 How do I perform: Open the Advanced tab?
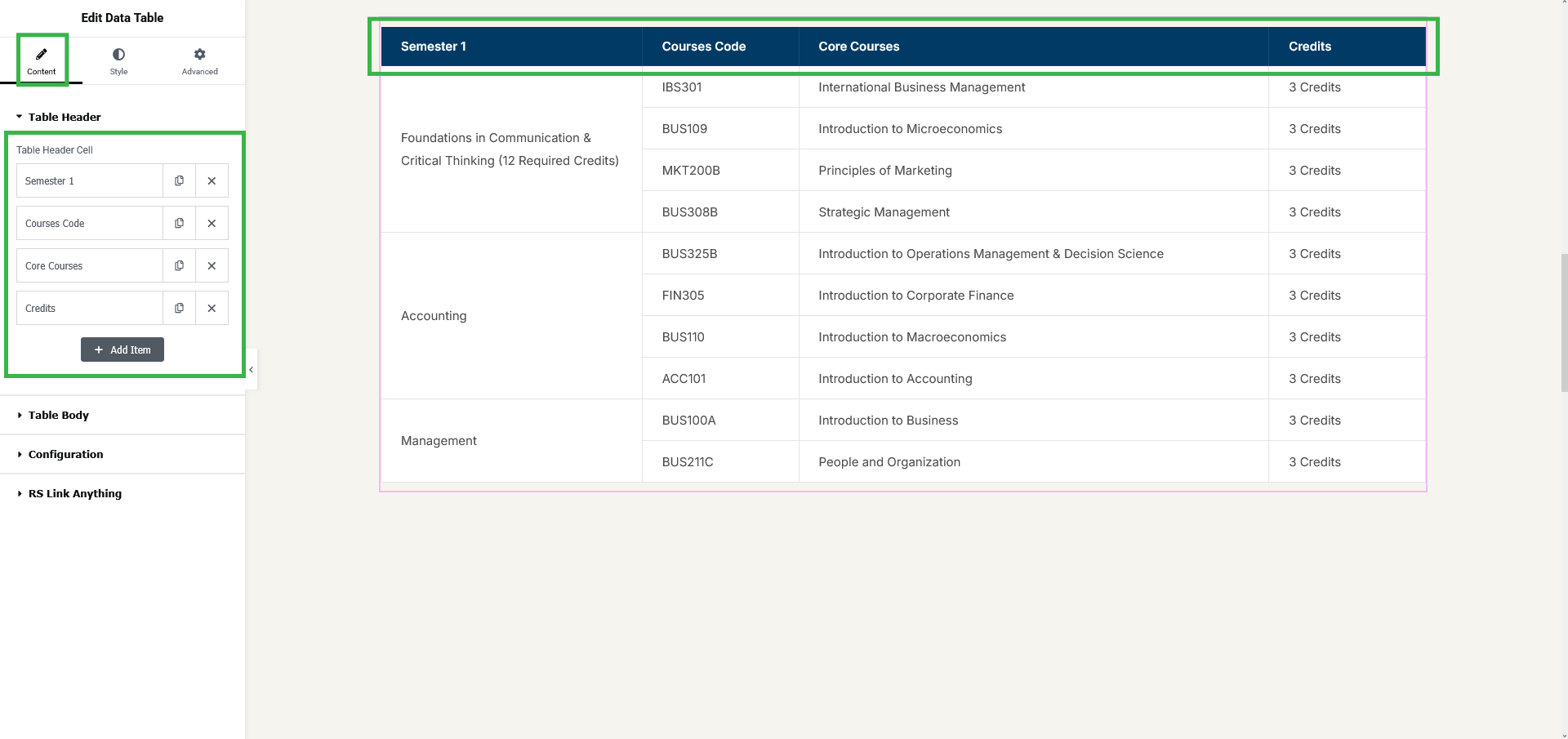199,60
